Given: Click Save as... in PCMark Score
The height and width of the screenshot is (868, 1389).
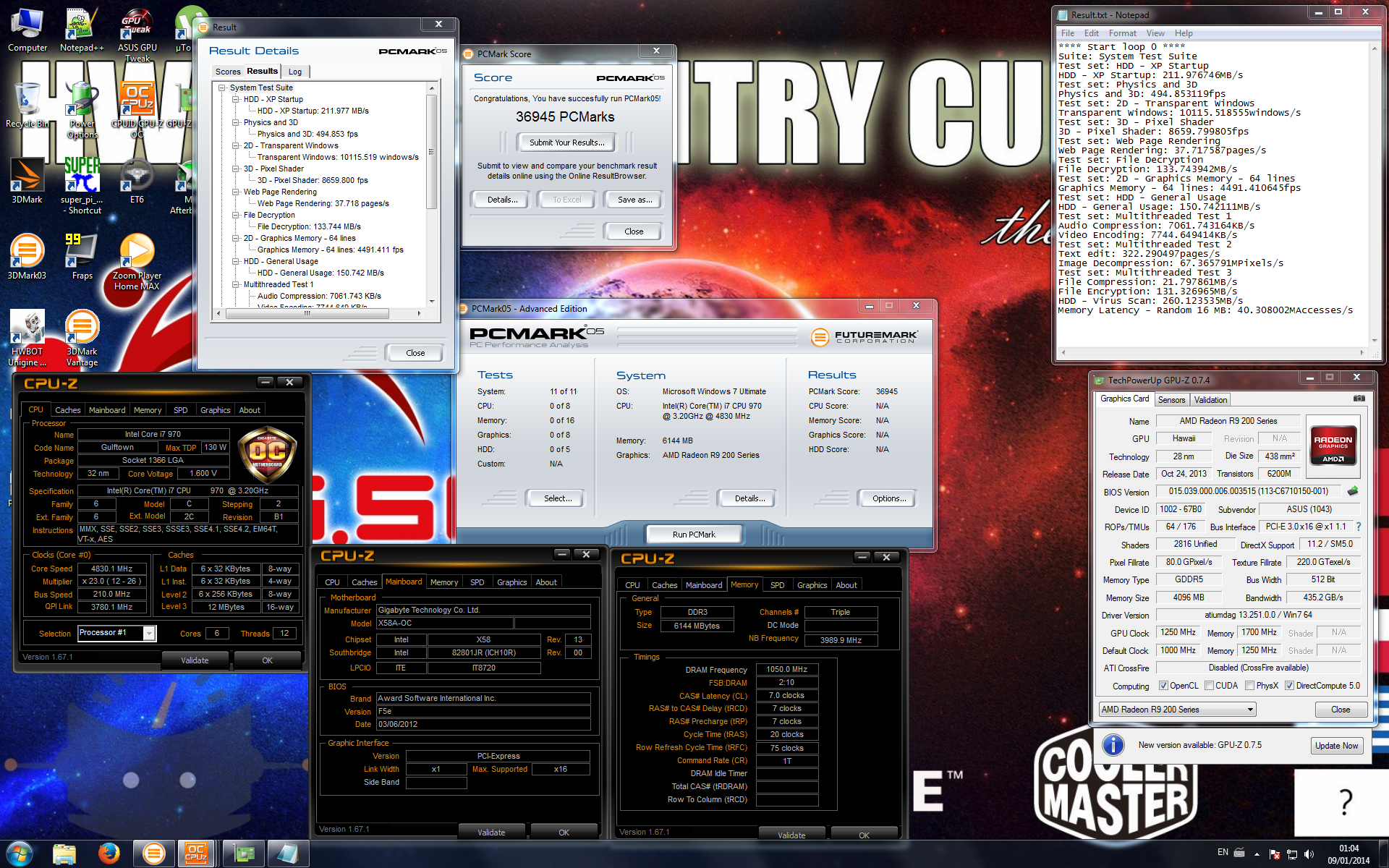Looking at the screenshot, I should pos(634,200).
